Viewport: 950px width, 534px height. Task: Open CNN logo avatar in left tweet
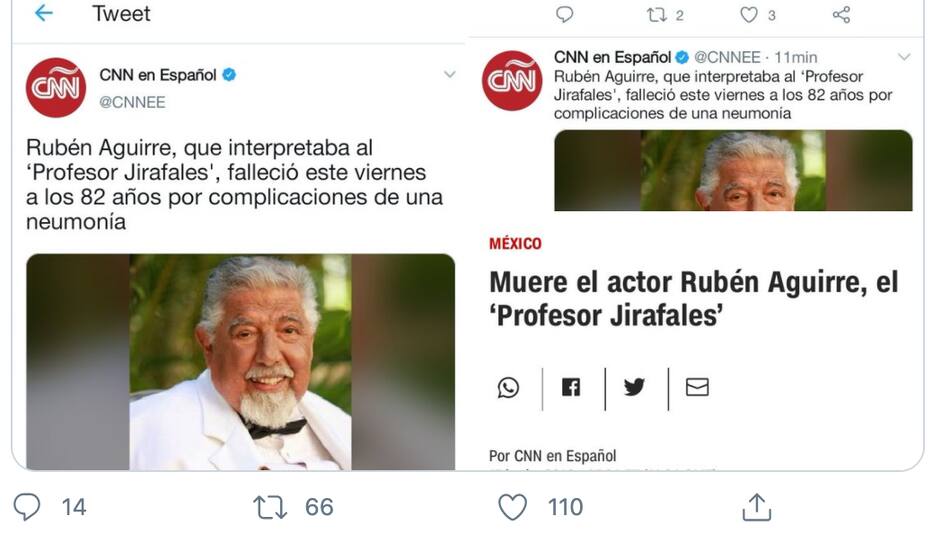click(56, 87)
